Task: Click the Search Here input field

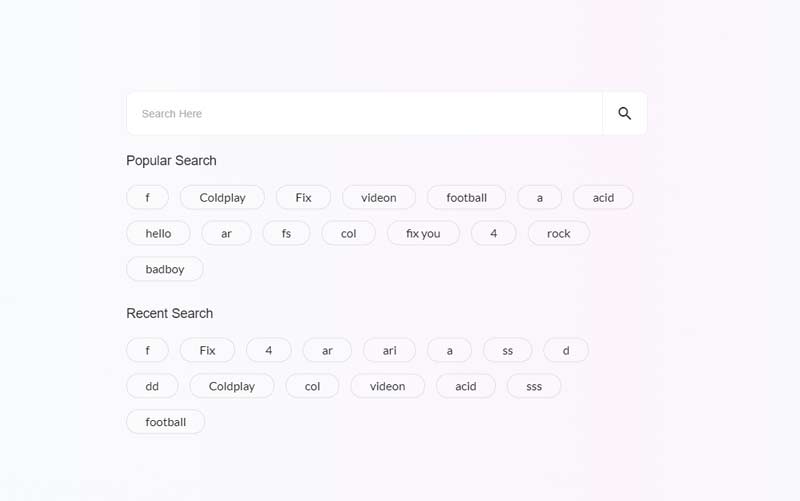Action: click(x=365, y=114)
